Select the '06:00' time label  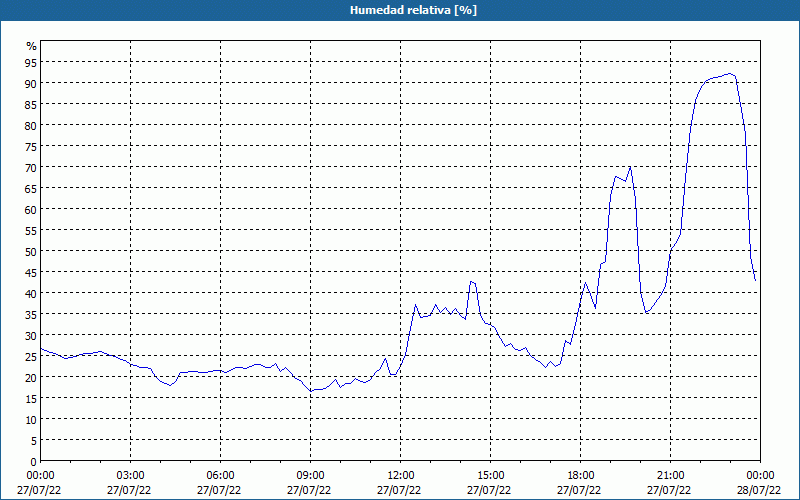220,476
